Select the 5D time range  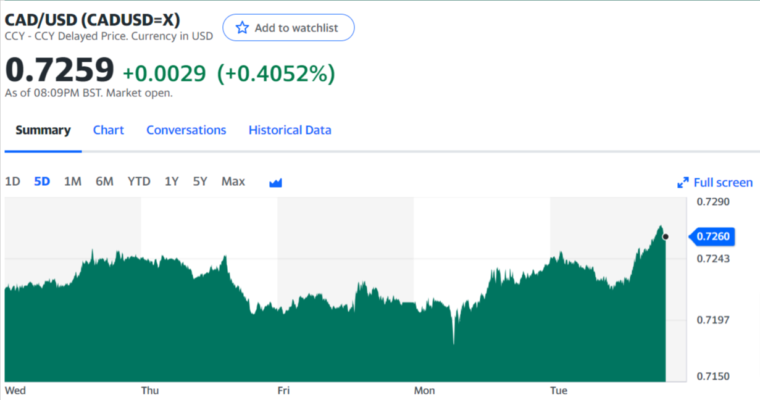point(42,182)
